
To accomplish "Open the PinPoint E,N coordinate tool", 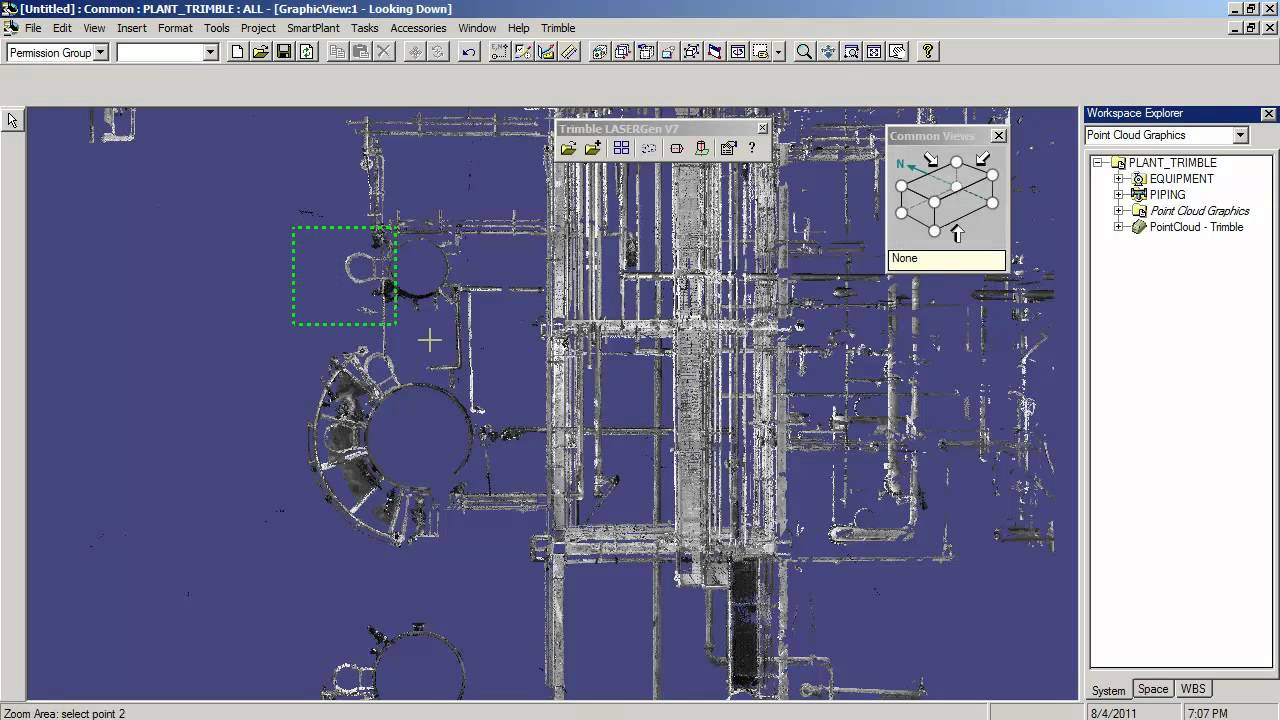I will tap(499, 52).
